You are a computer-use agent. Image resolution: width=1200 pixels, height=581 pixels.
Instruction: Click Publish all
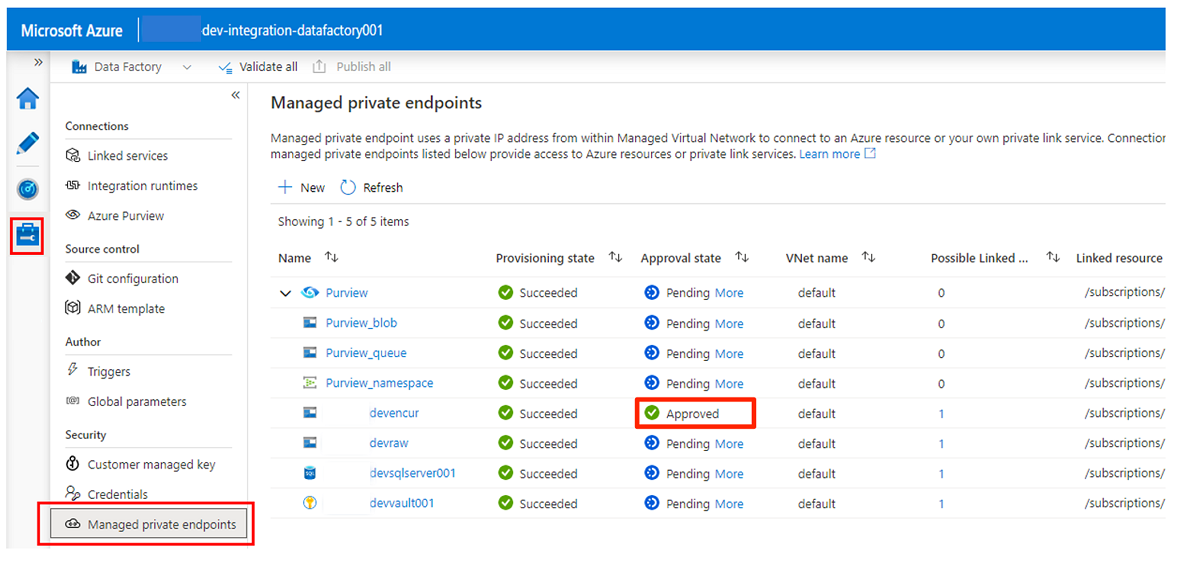click(x=352, y=67)
